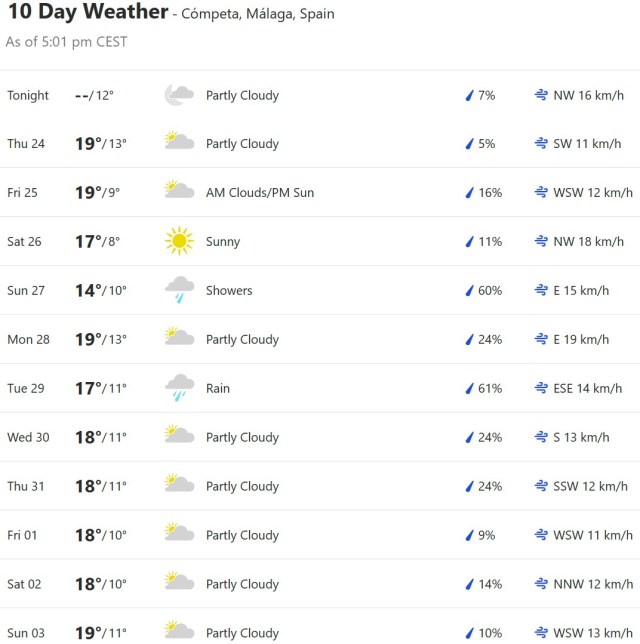
Task: Select the Thu 31 day label
Action: tap(26, 486)
